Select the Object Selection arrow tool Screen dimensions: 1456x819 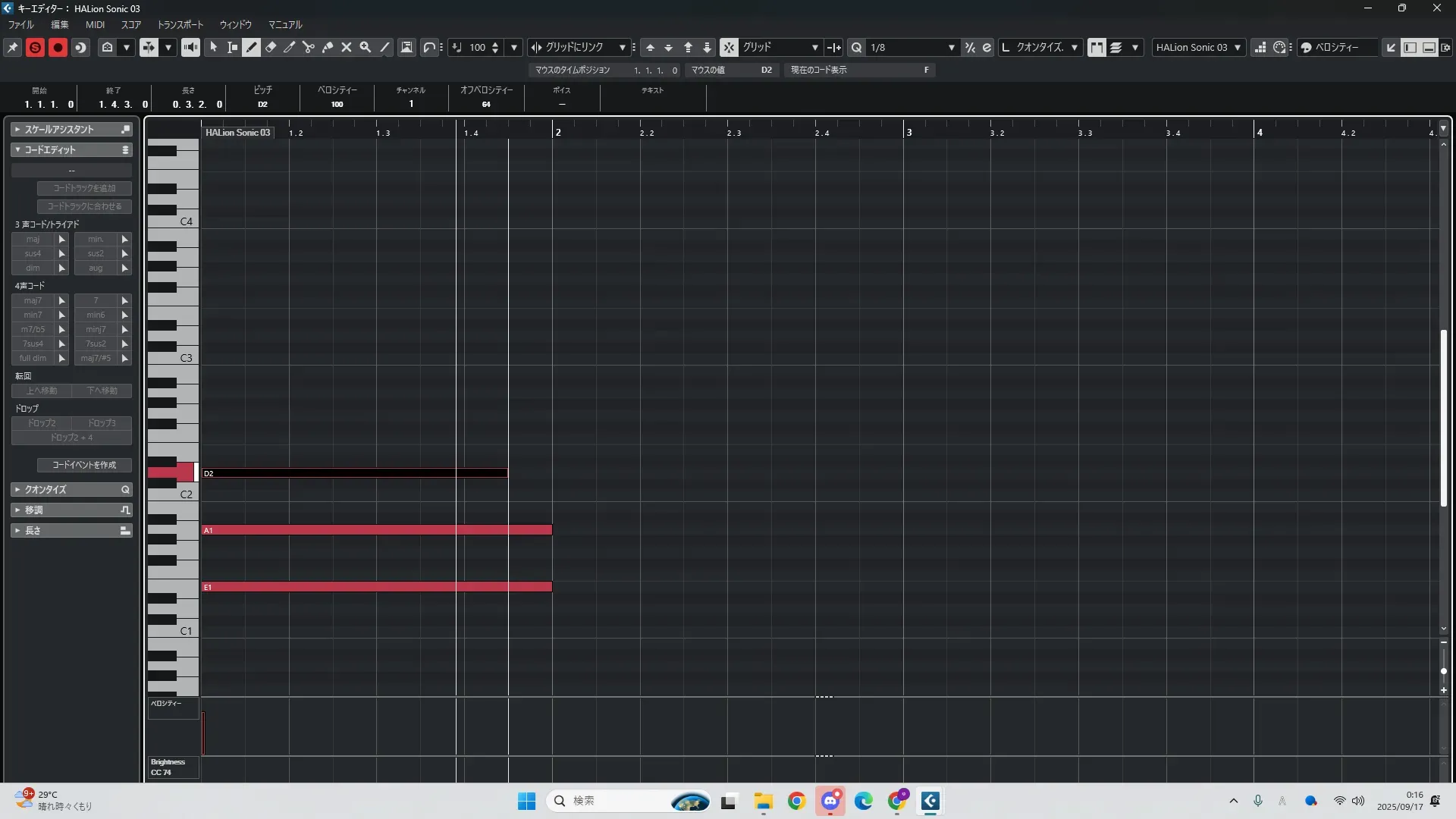[214, 47]
